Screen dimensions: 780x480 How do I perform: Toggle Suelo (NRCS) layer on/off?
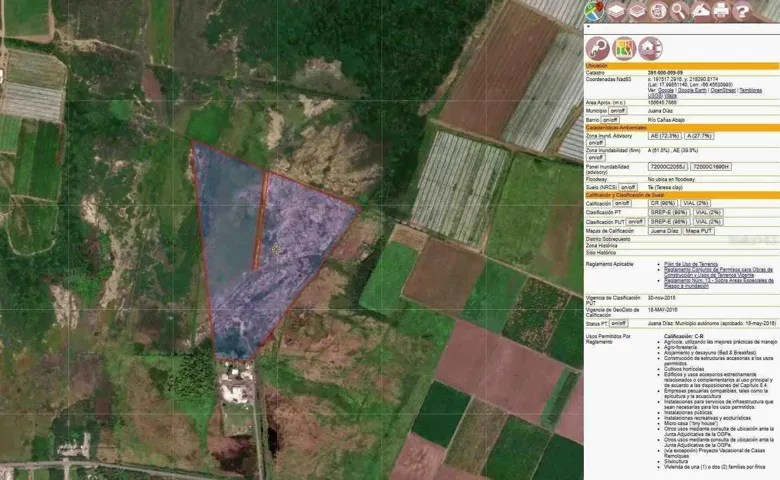628,186
